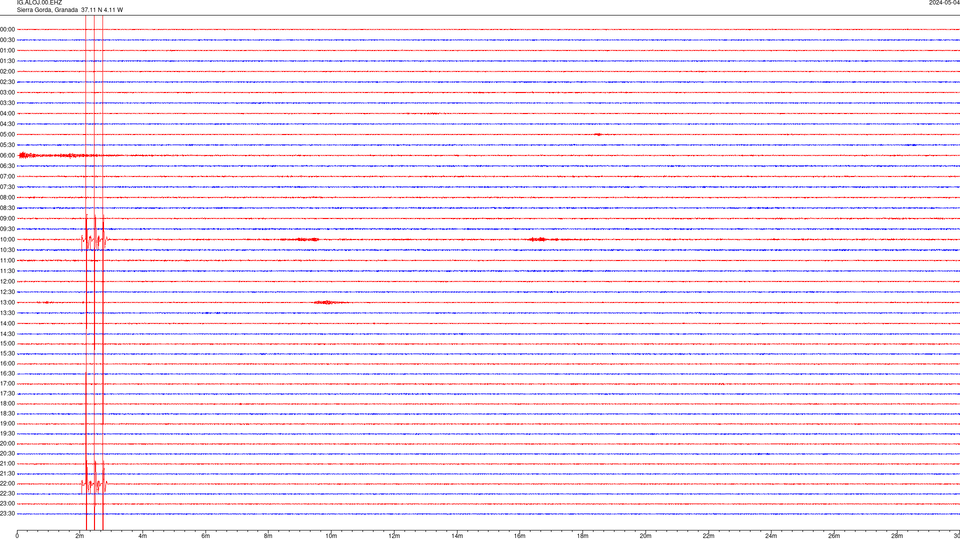This screenshot has height=540, width=960.
Task: Select the 09:30 trace time label
Action: (7, 229)
